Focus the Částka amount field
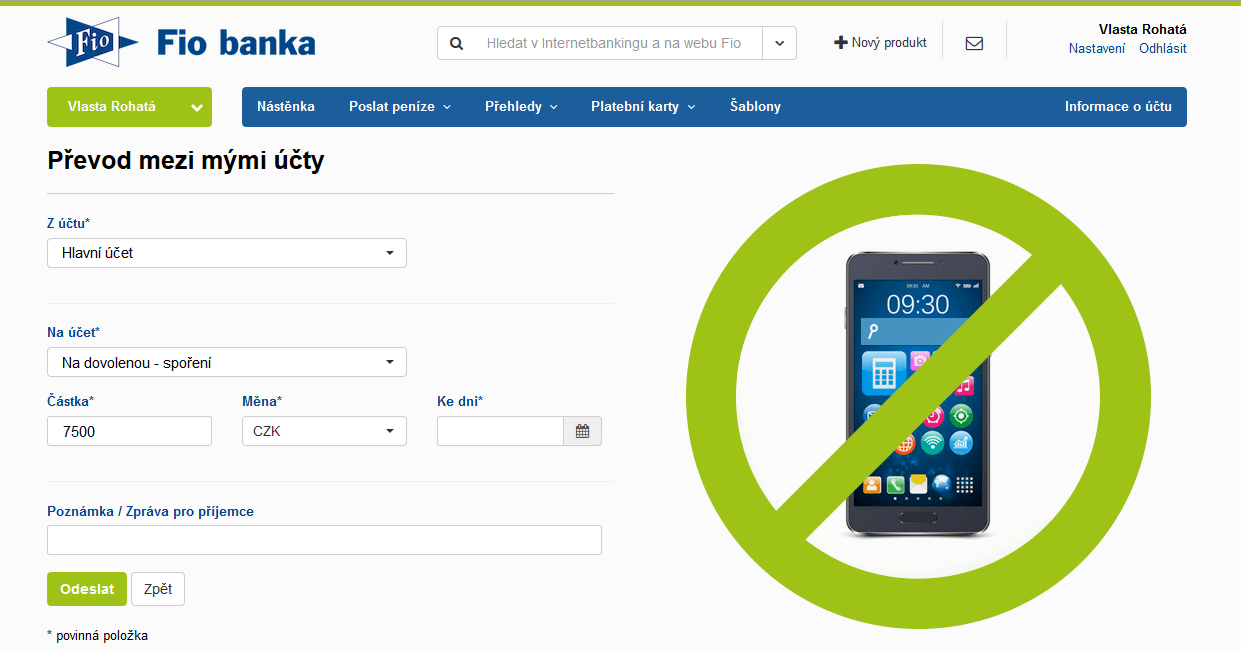Viewport: 1241px width, 650px height. click(129, 431)
